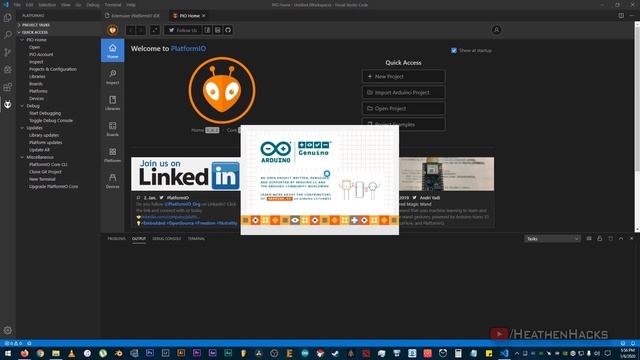Click Start Debugging in Debug group
Image resolution: width=640 pixels, height=360 pixels.
coord(45,113)
